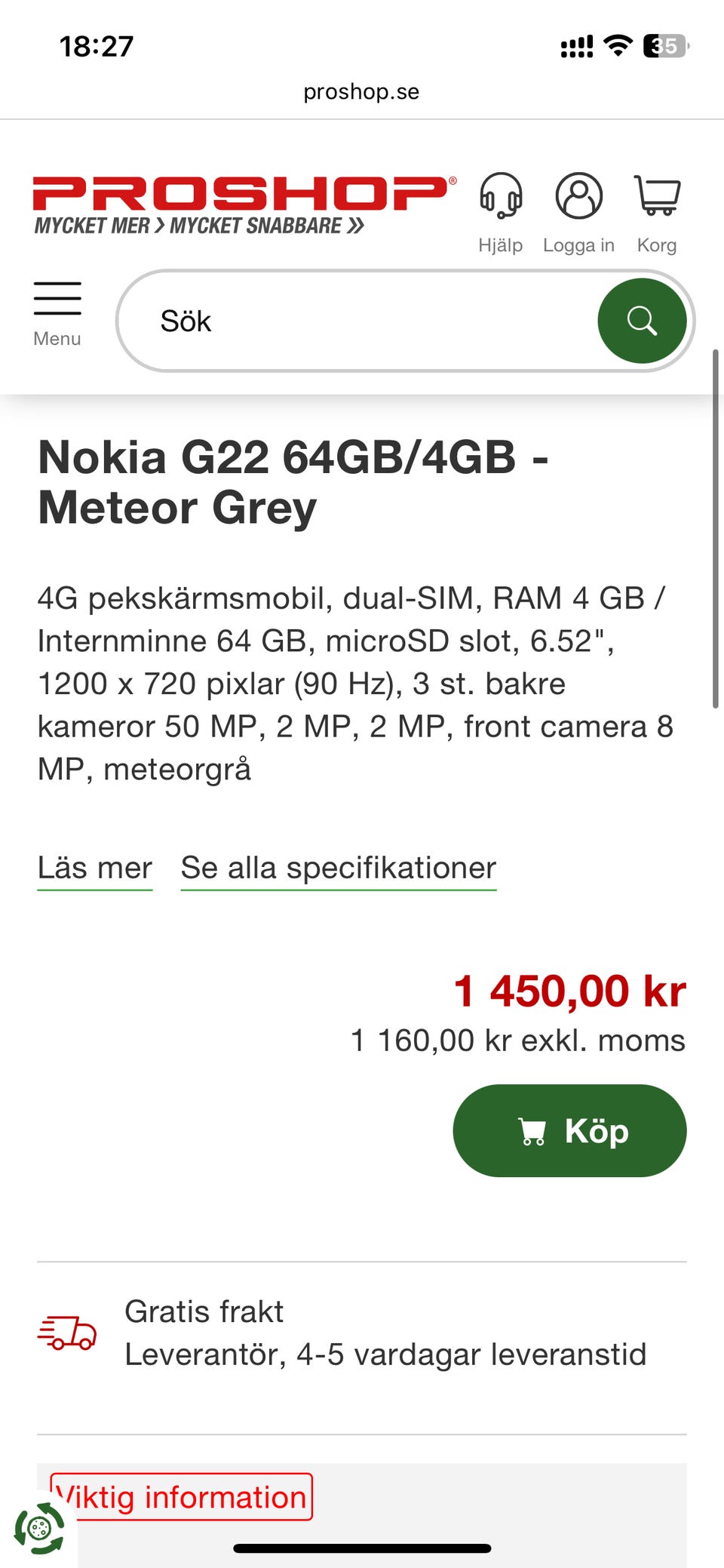
Task: Tap the Wi-Fi icon in status bar
Action: 618,46
